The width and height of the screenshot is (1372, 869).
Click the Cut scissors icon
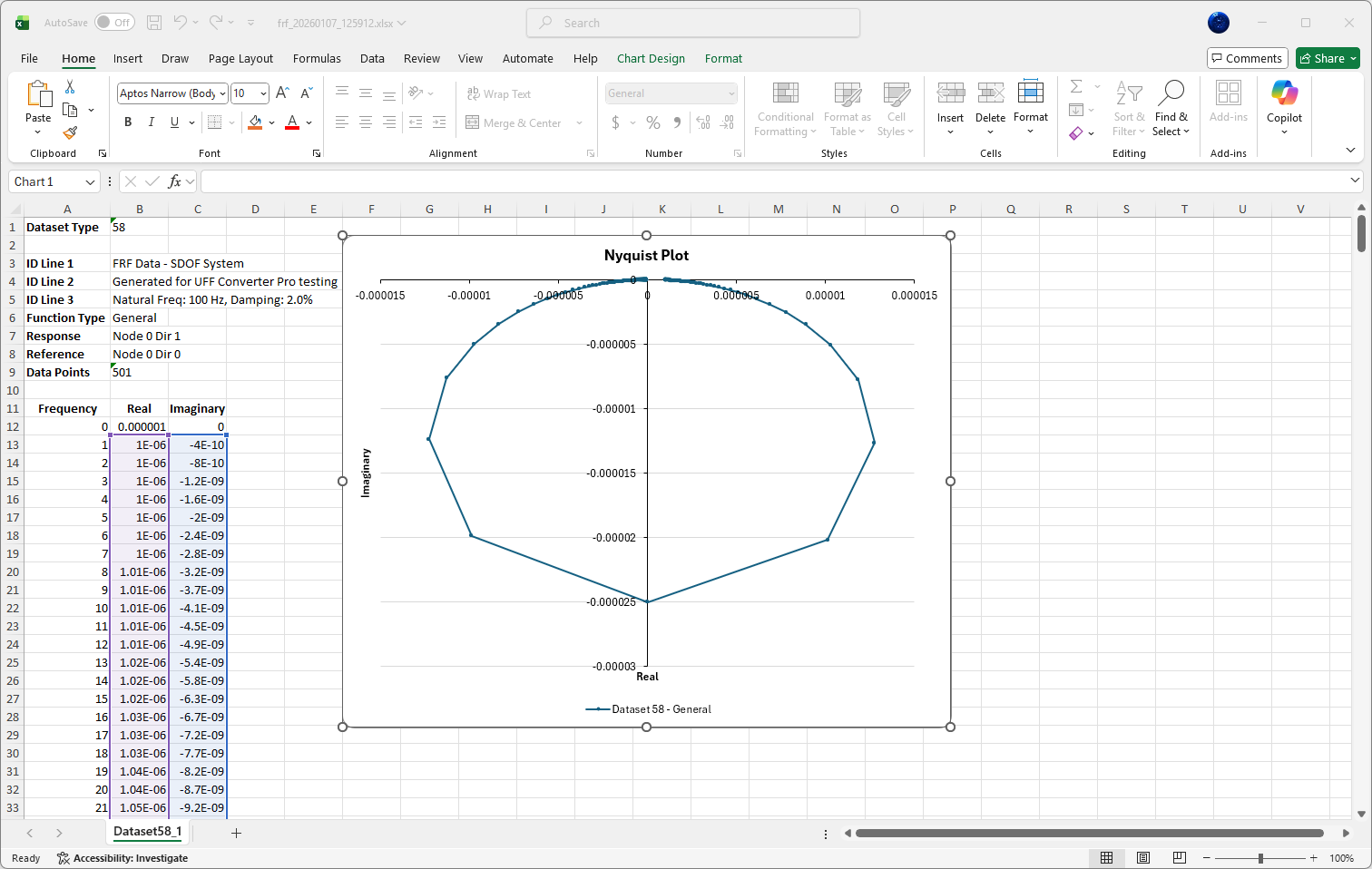[70, 87]
